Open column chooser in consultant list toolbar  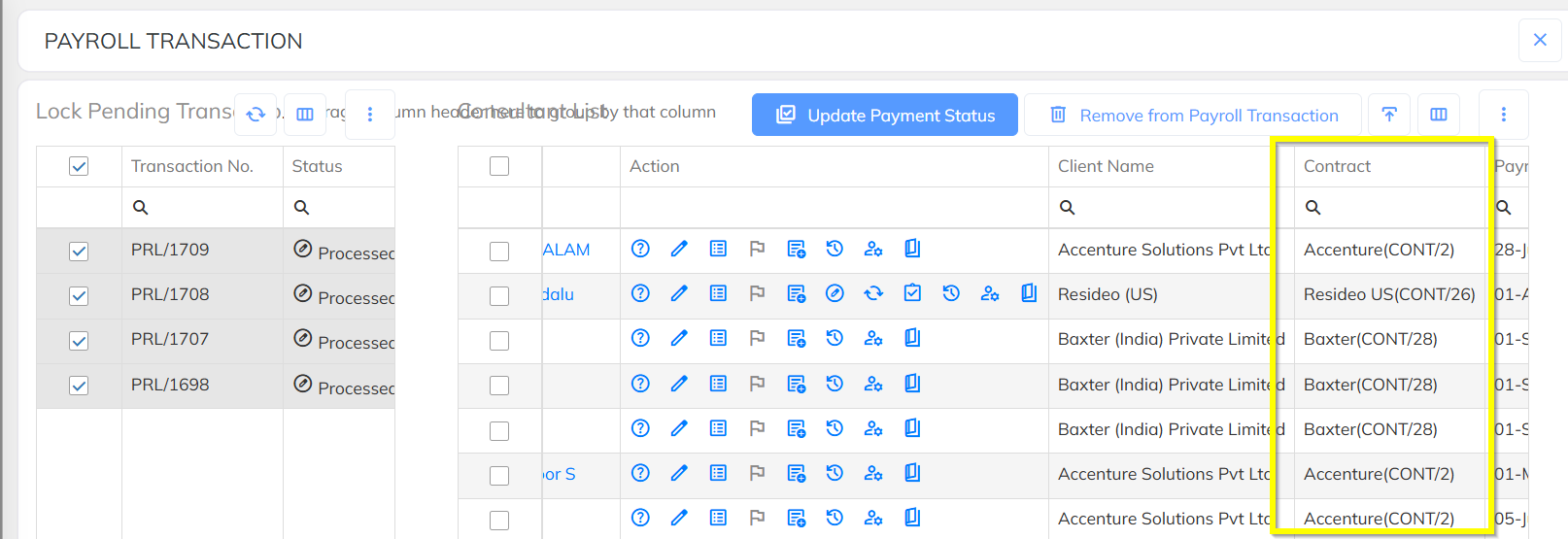point(1439,115)
